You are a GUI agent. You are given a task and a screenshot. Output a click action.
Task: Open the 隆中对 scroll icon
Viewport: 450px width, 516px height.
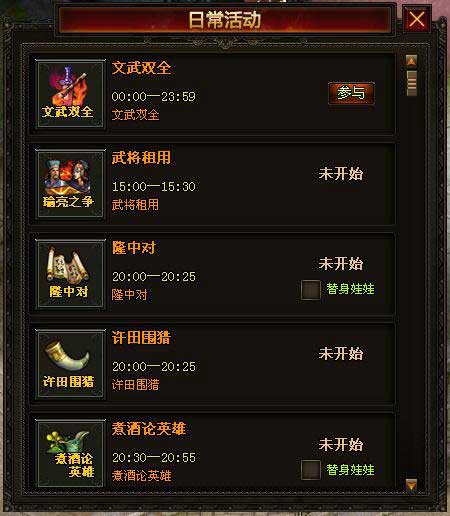70,274
